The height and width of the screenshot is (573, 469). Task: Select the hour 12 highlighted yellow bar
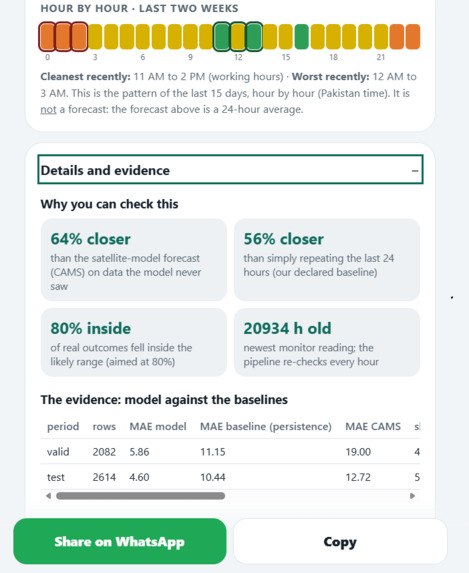click(238, 37)
